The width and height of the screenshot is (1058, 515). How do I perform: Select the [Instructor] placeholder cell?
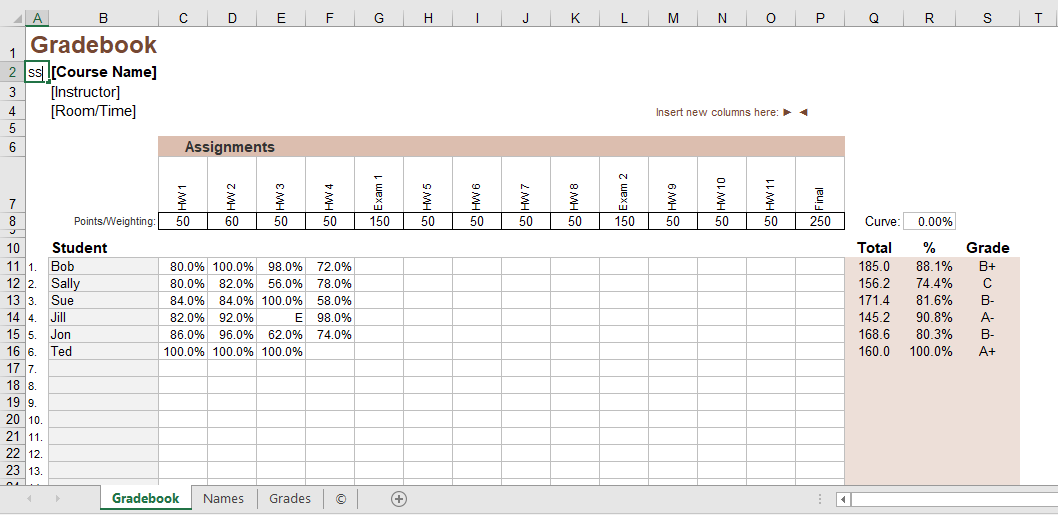tap(86, 92)
